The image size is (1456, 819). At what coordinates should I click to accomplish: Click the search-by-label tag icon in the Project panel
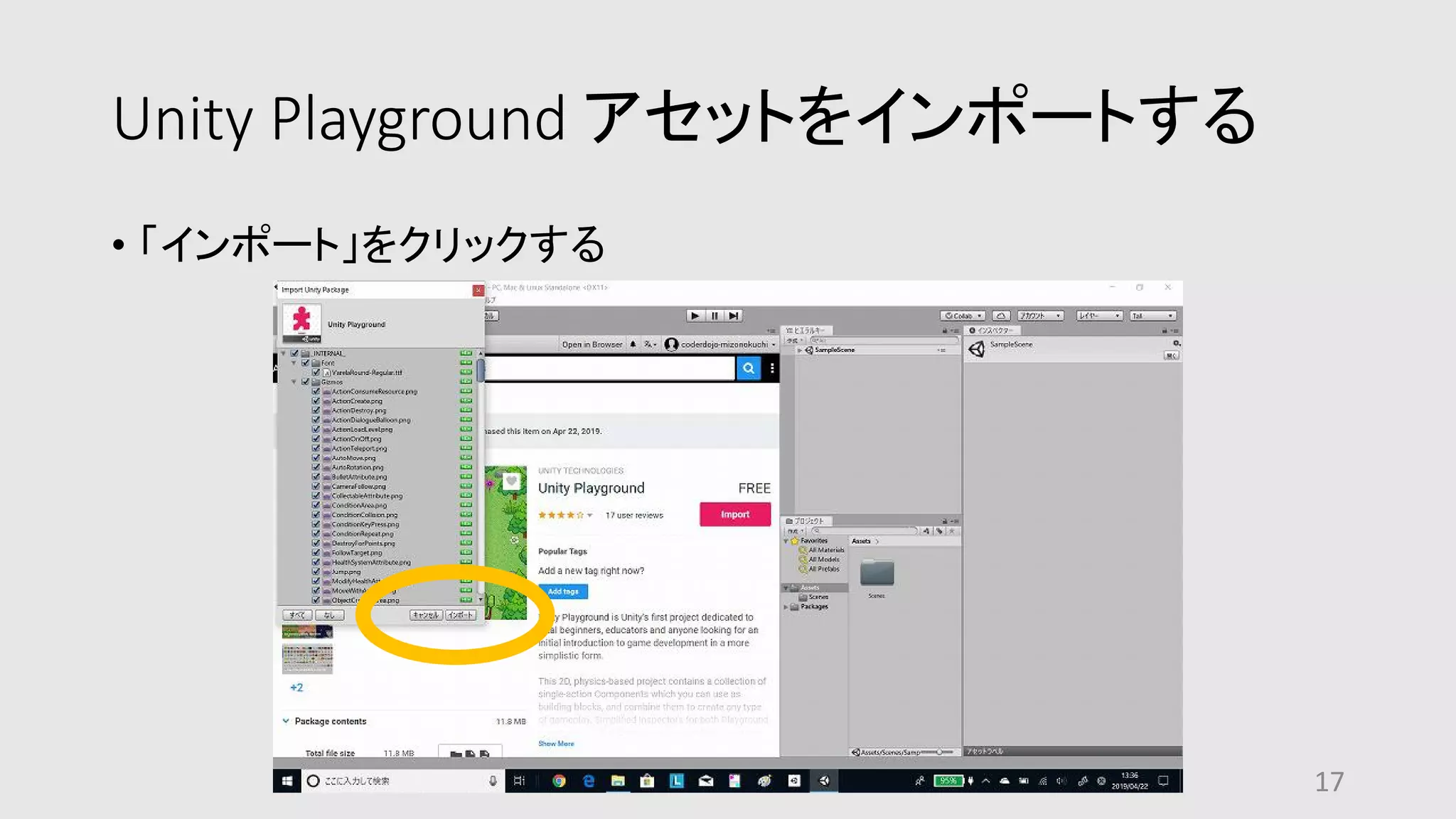pyautogui.click(x=939, y=531)
